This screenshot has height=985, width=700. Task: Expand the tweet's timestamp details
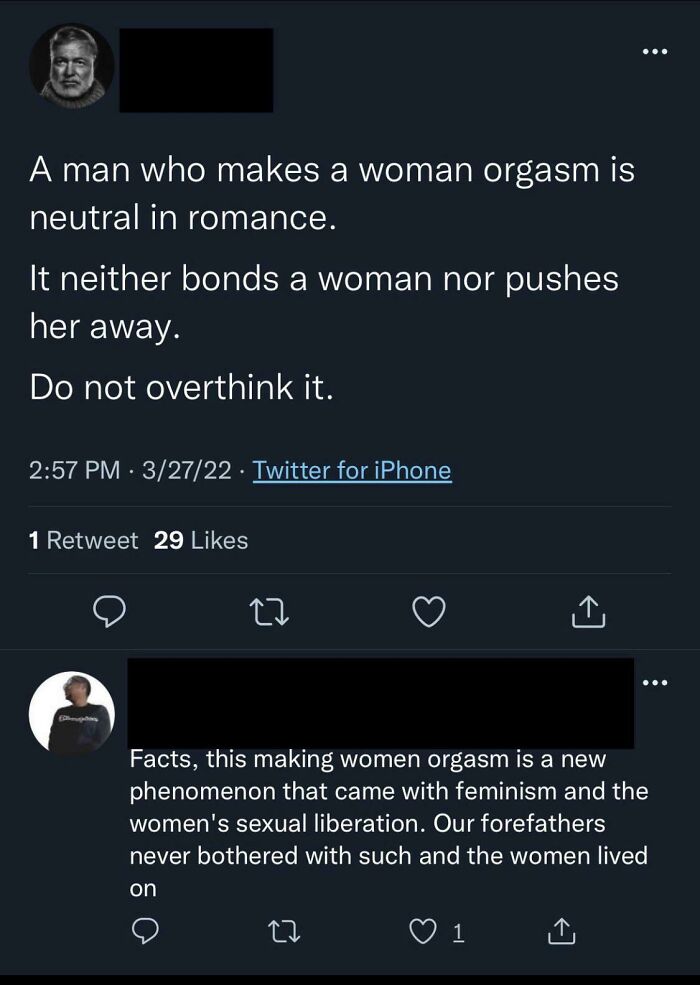coord(125,470)
